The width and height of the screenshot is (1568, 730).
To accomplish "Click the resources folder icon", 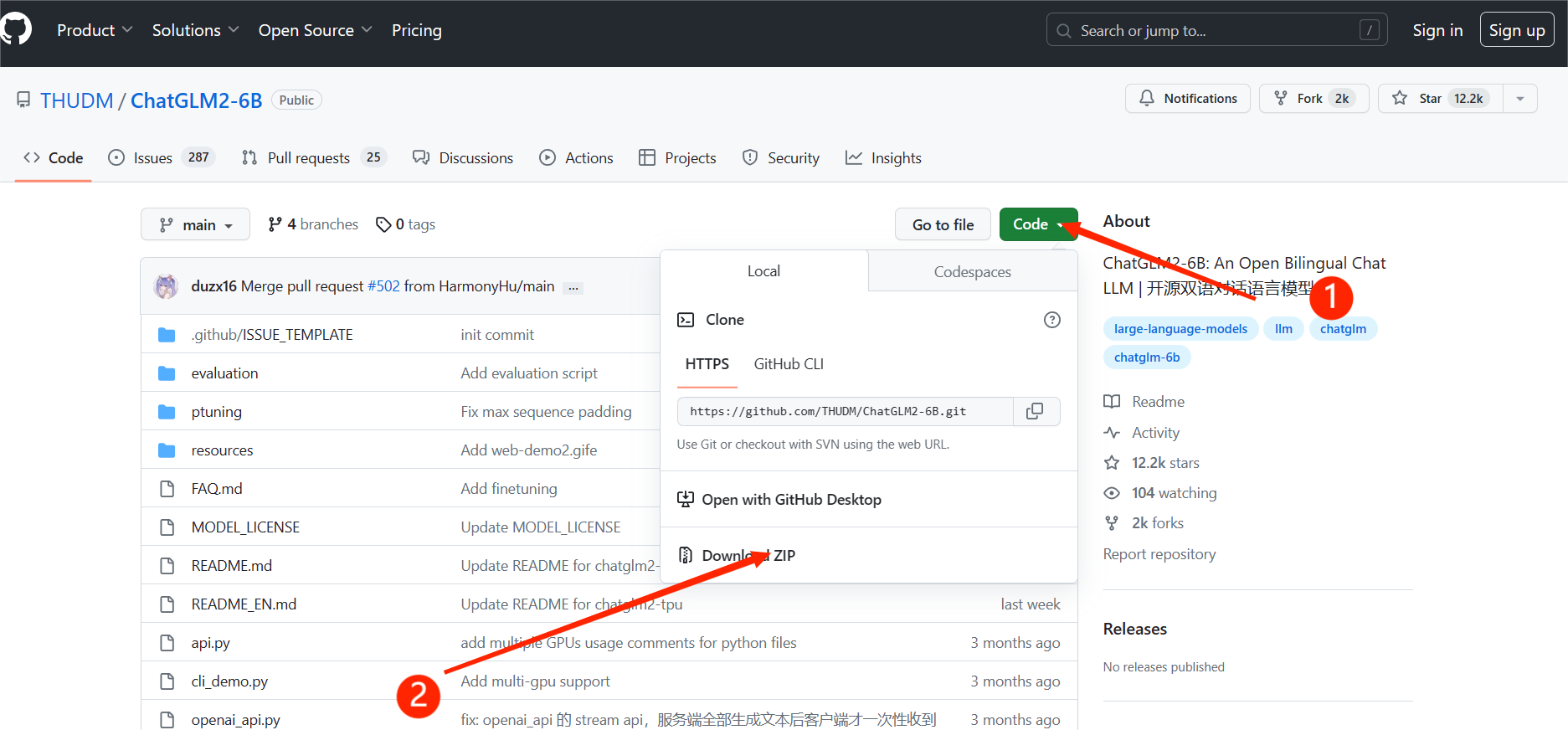I will [167, 450].
